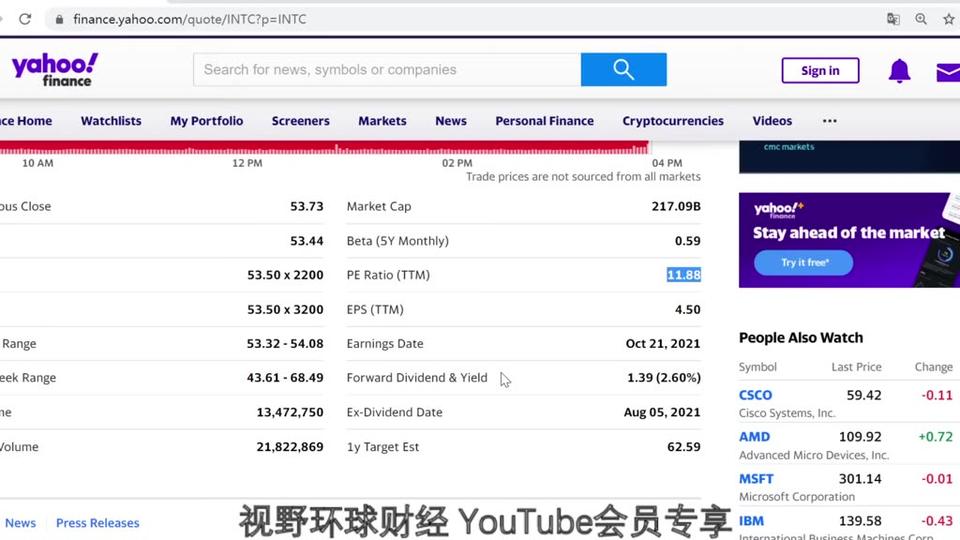Open the MSFT symbol link
Viewport: 960px width, 540px height.
(x=756, y=479)
